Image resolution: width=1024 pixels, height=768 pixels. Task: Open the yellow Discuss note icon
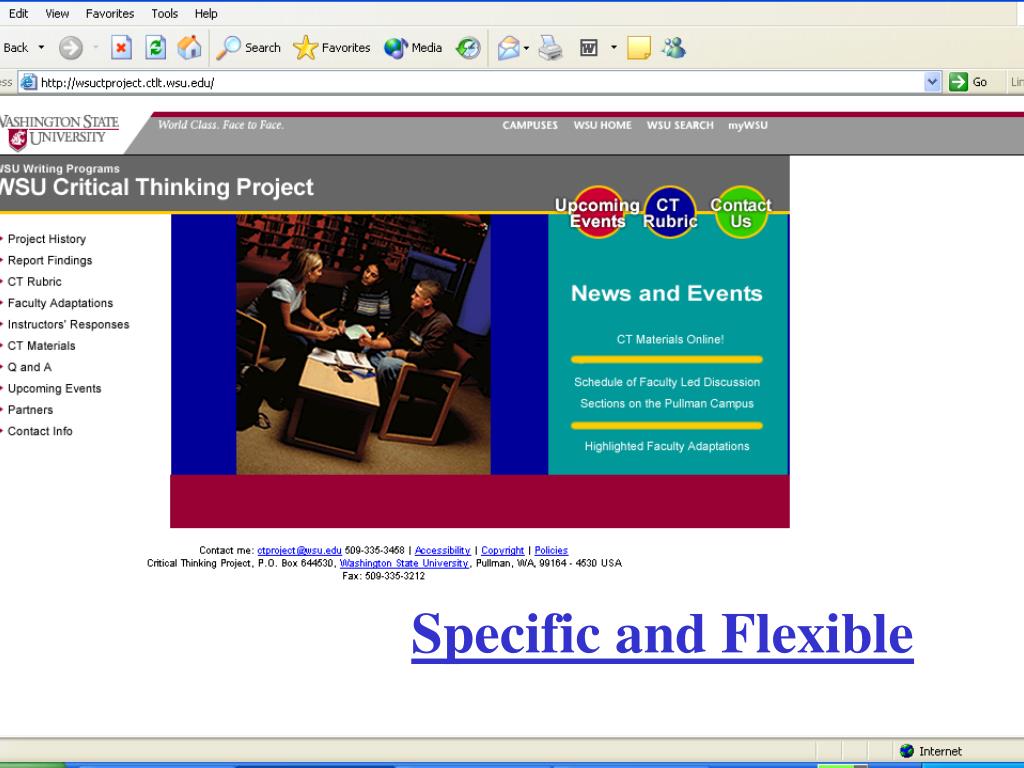[639, 48]
